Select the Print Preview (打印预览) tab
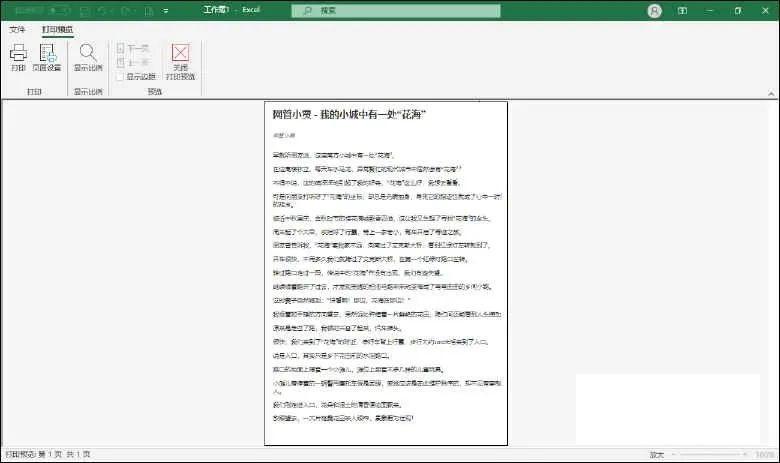Image resolution: width=780 pixels, height=463 pixels. [x=57, y=30]
